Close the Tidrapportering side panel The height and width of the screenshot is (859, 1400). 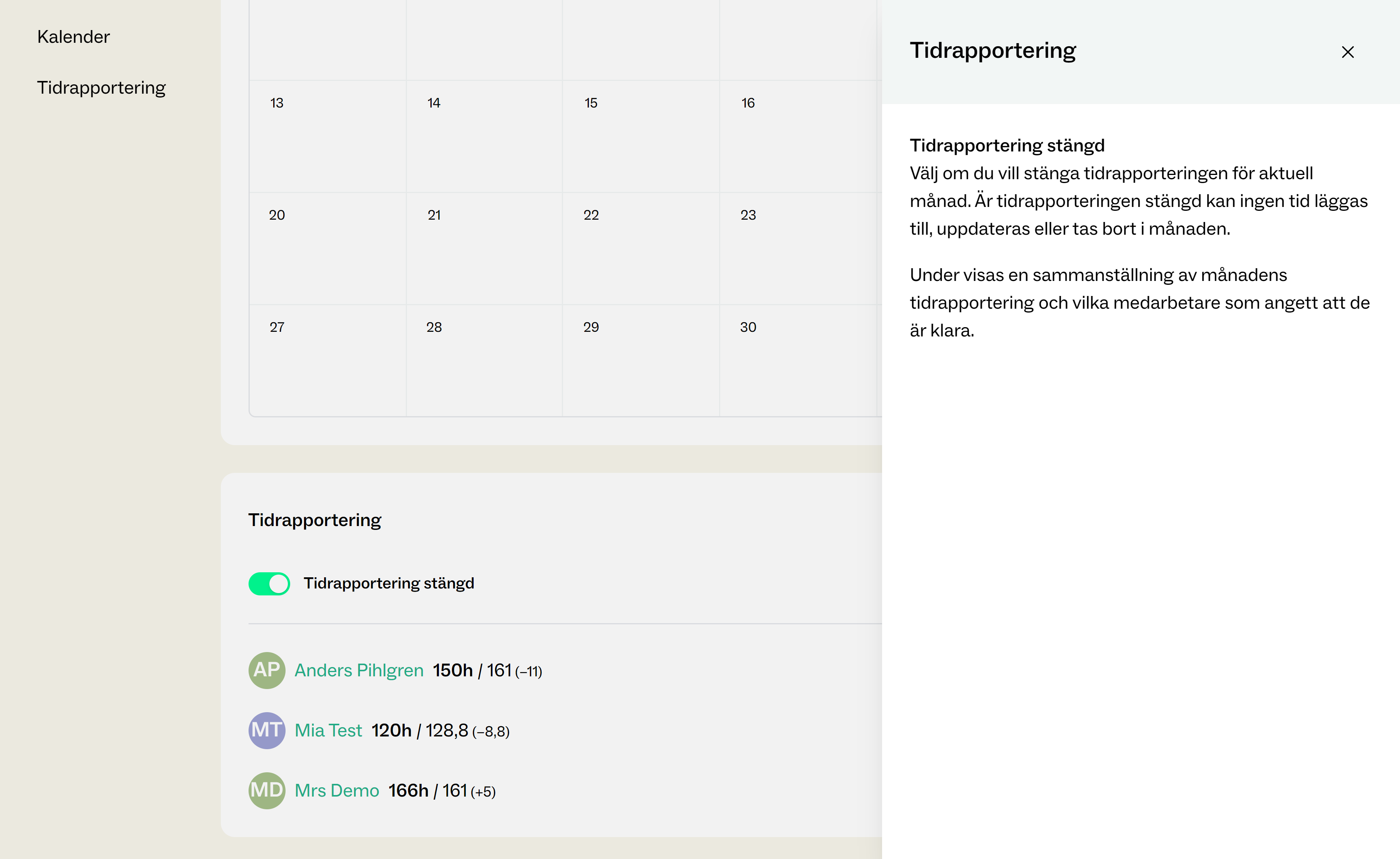[1347, 52]
